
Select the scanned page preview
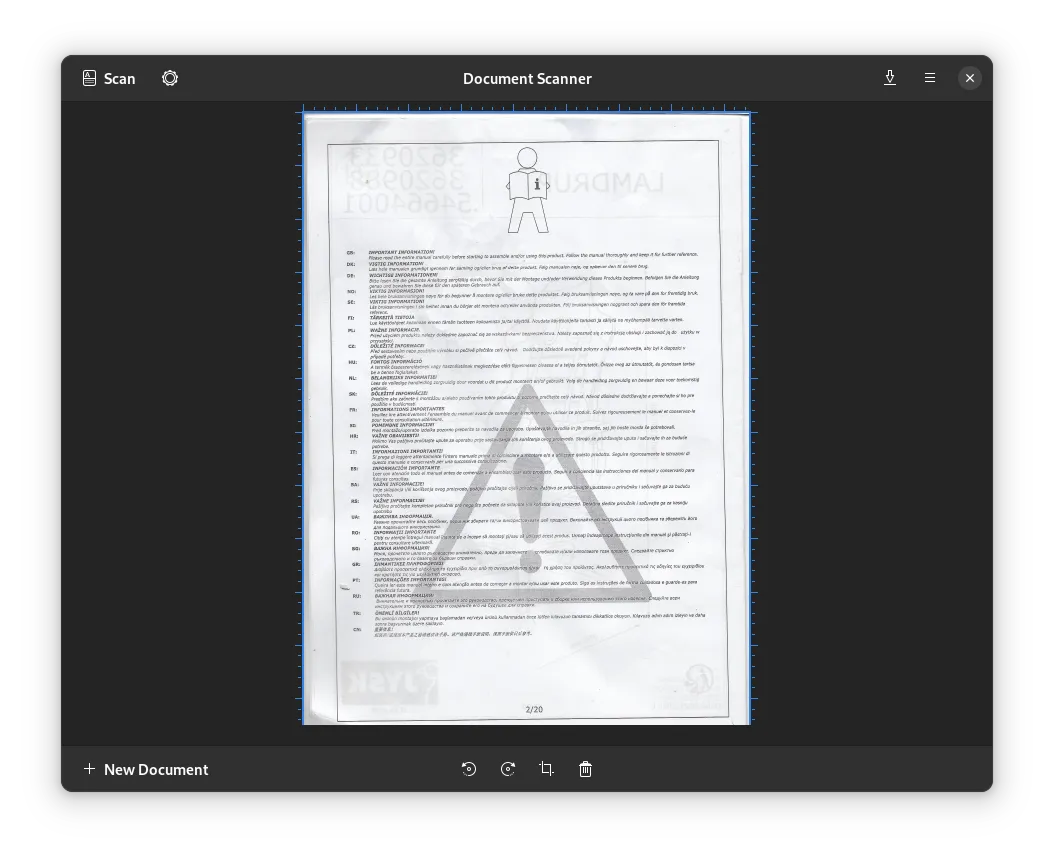(526, 418)
